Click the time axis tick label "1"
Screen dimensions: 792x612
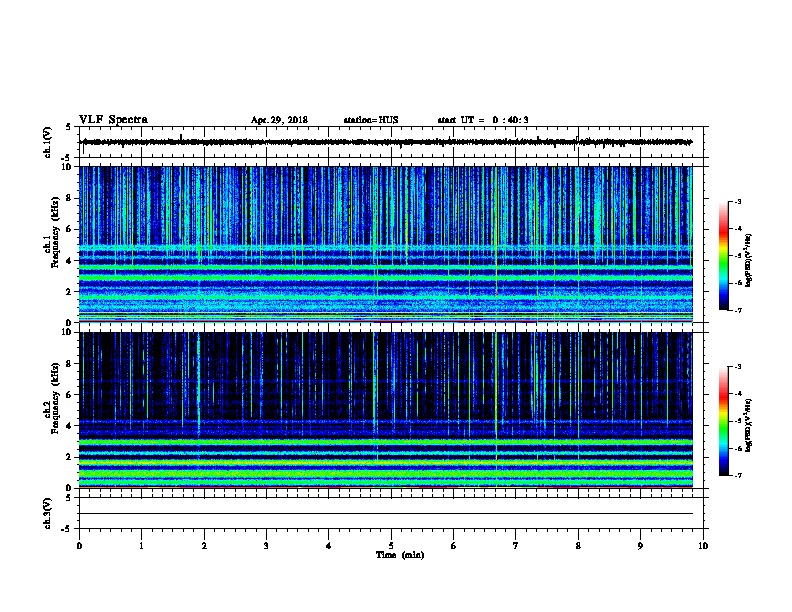141,546
